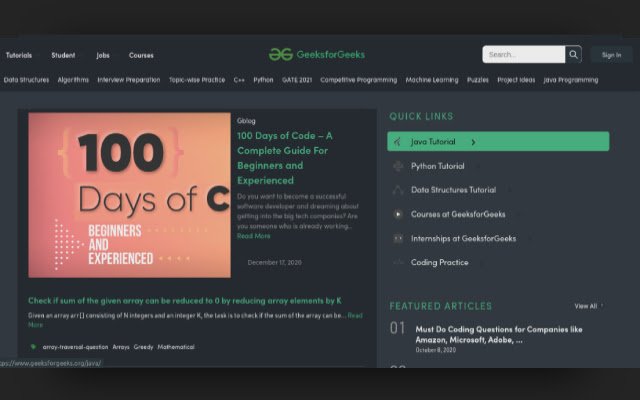Open the 100 Days of Code thumbnail image
This screenshot has height=400, width=640.
coord(129,195)
